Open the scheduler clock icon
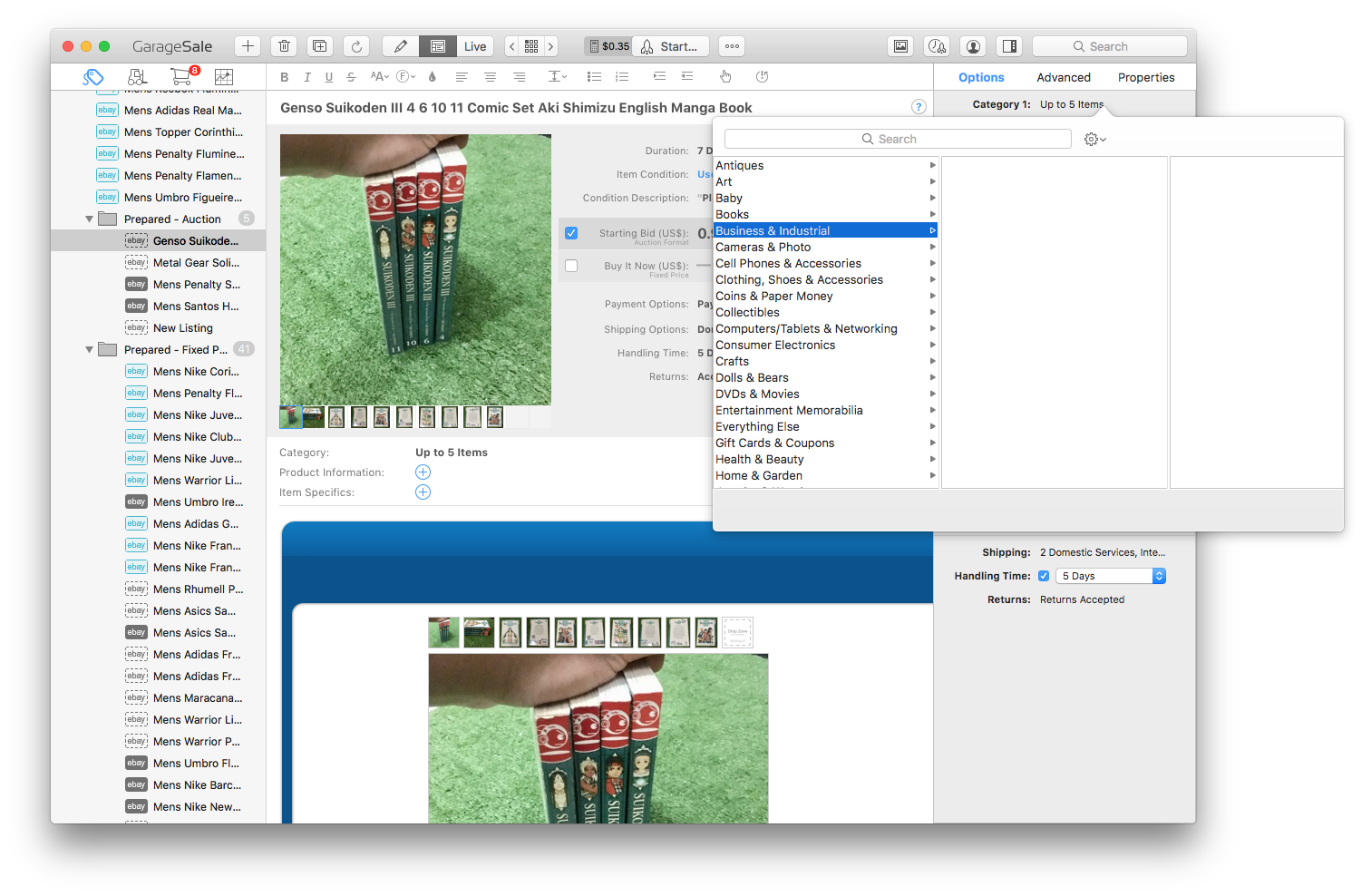The width and height of the screenshot is (1371, 896). point(937,46)
